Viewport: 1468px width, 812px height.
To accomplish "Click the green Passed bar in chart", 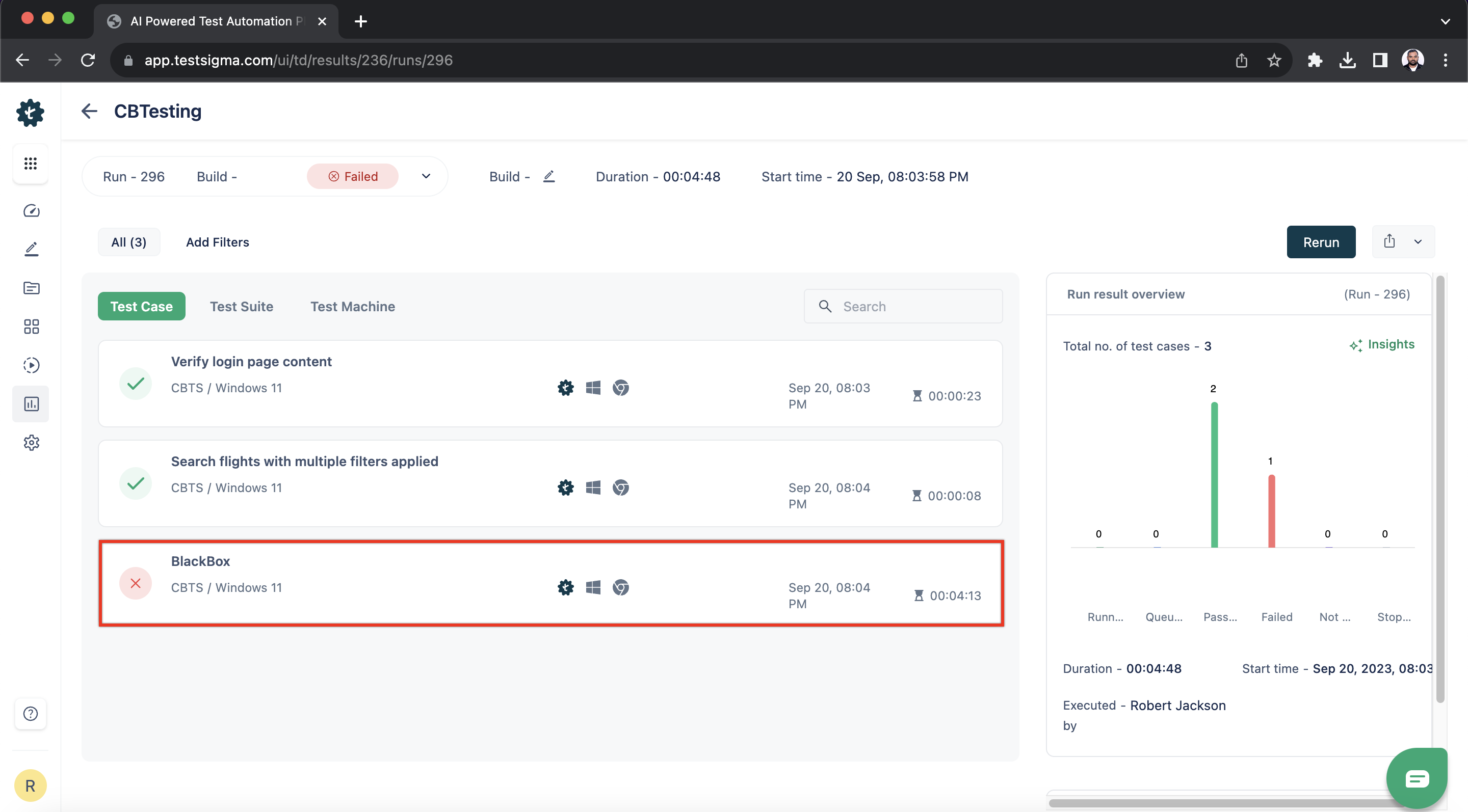I will pos(1214,475).
